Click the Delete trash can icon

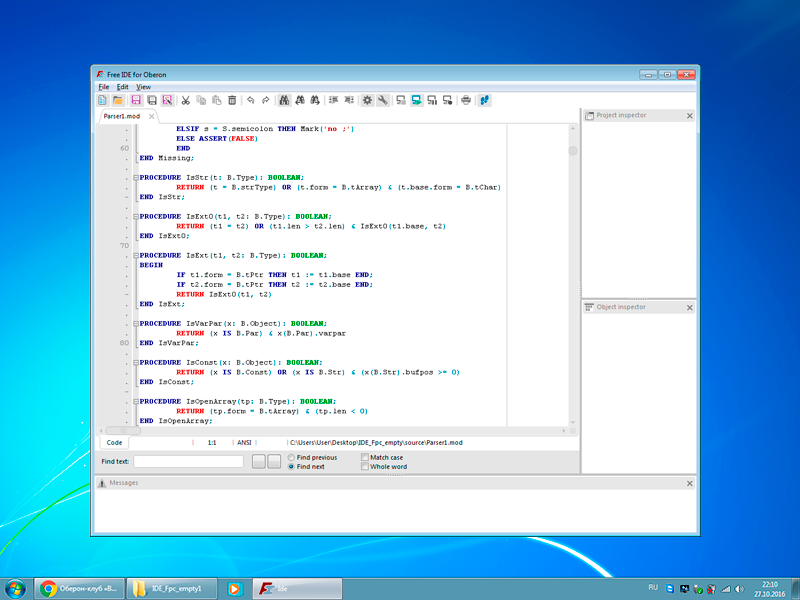(x=232, y=100)
